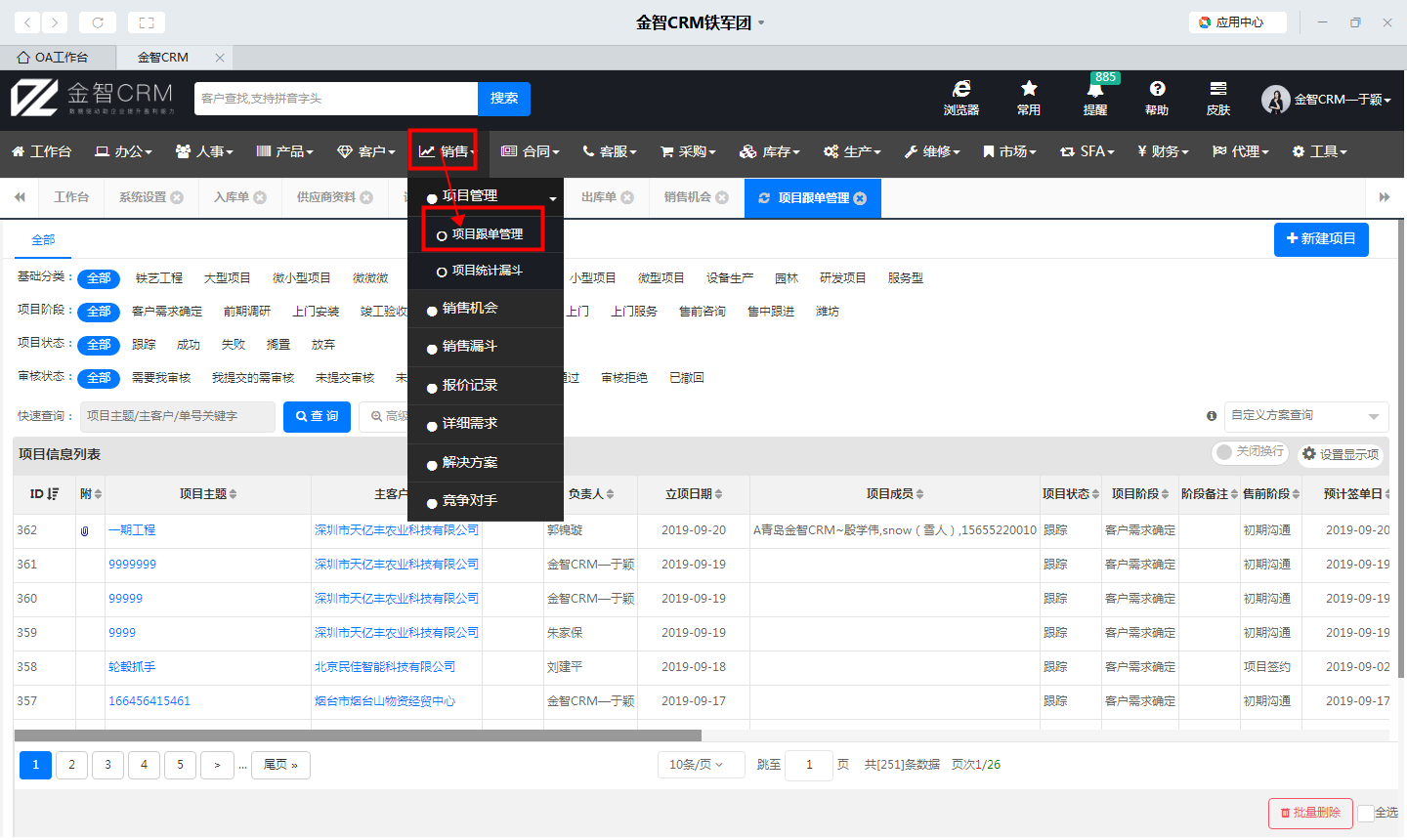Click the fullscreen toggle icon in title bar

point(147,21)
